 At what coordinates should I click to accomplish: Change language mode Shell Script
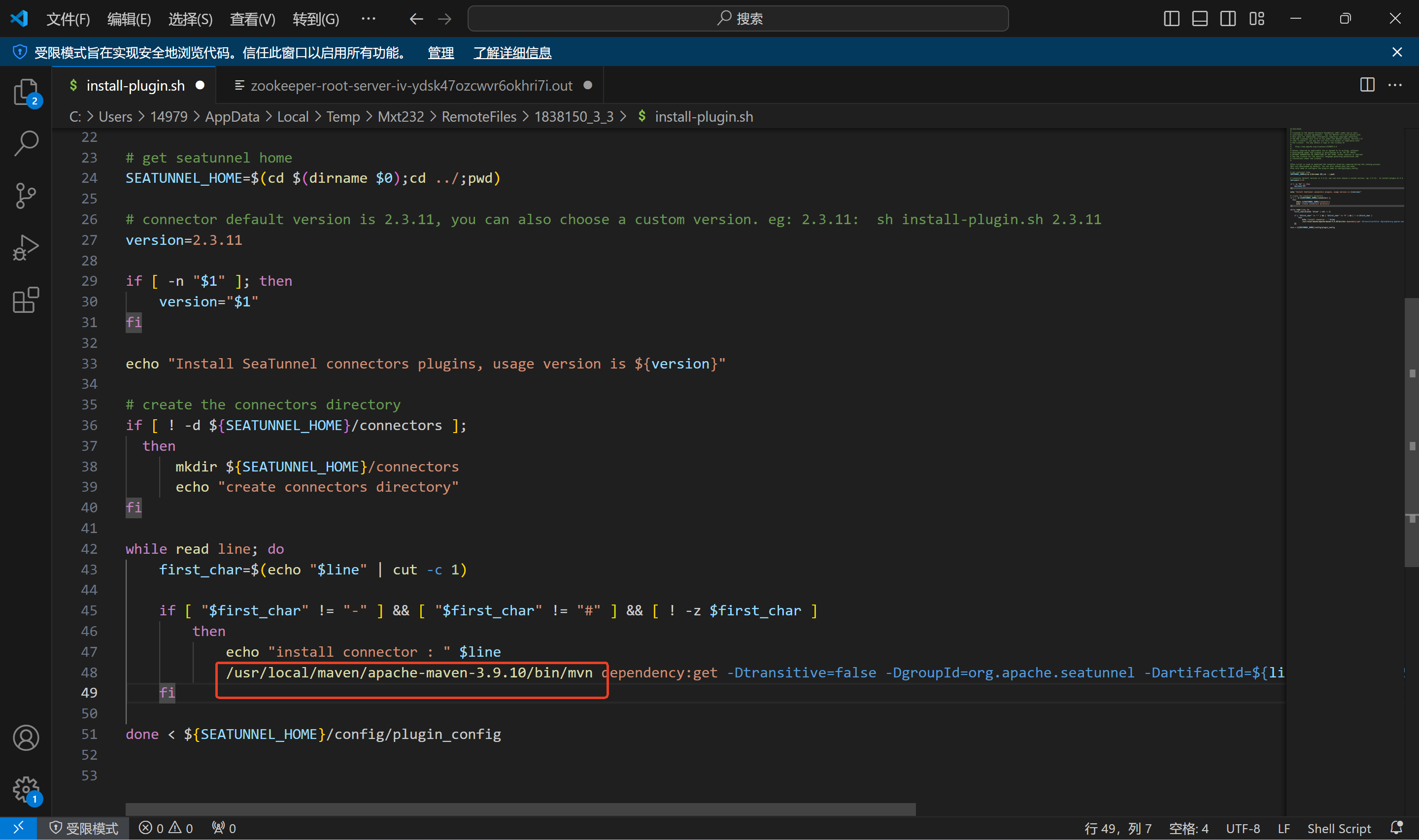[1339, 828]
